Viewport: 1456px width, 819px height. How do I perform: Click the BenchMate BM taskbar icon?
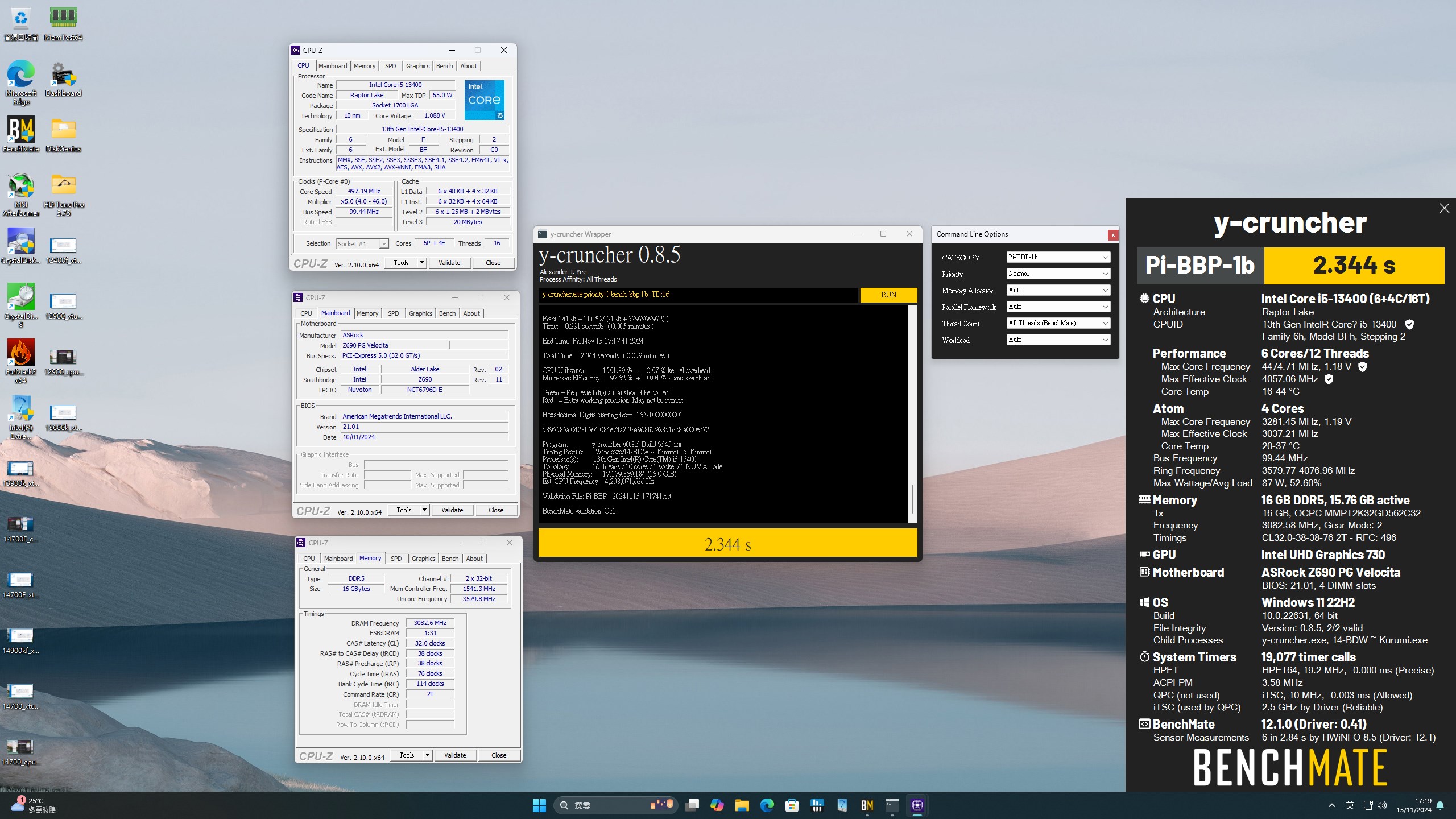[867, 805]
